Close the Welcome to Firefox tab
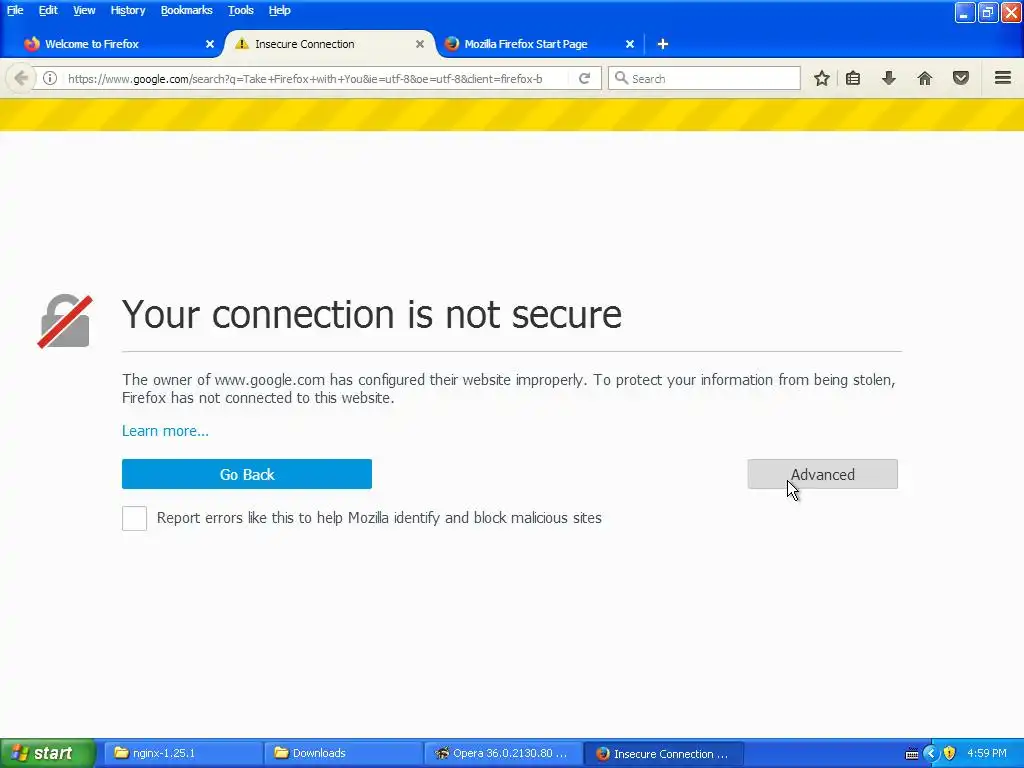This screenshot has height=768, width=1024. coord(210,44)
